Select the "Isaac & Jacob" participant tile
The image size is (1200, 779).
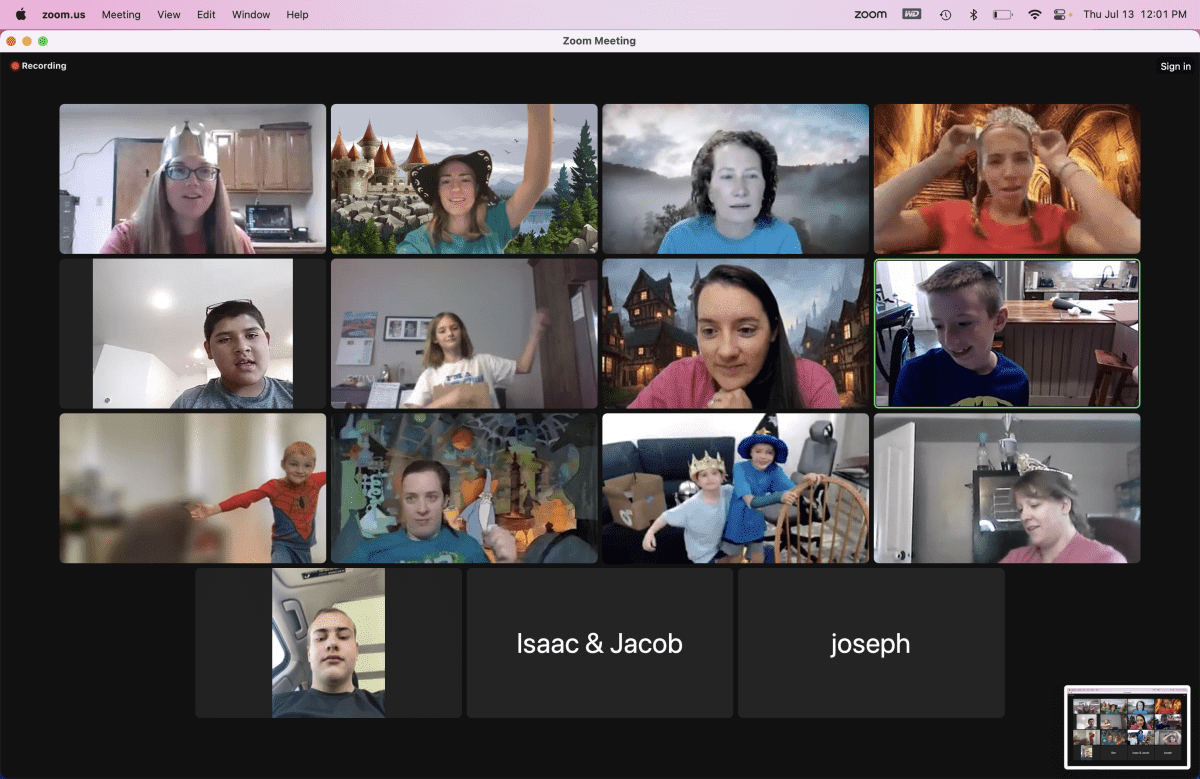[599, 643]
